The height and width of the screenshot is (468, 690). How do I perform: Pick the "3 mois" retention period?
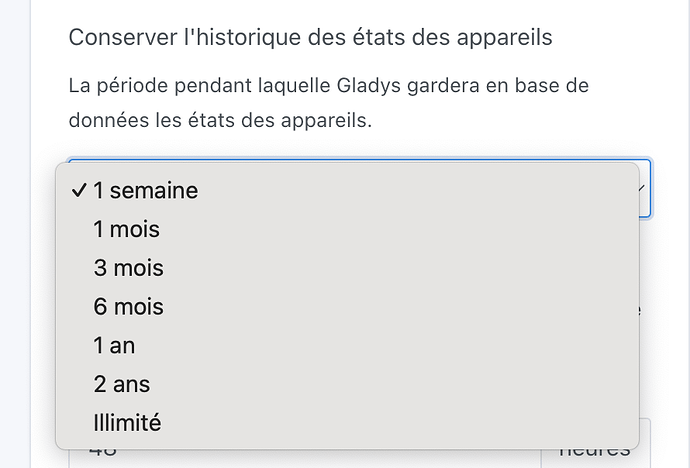pos(128,268)
